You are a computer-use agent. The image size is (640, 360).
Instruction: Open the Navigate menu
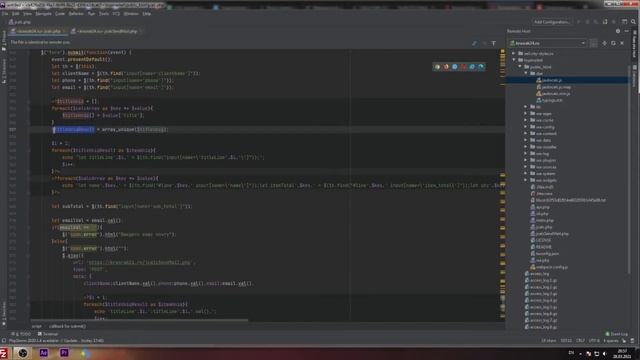coord(43,13)
